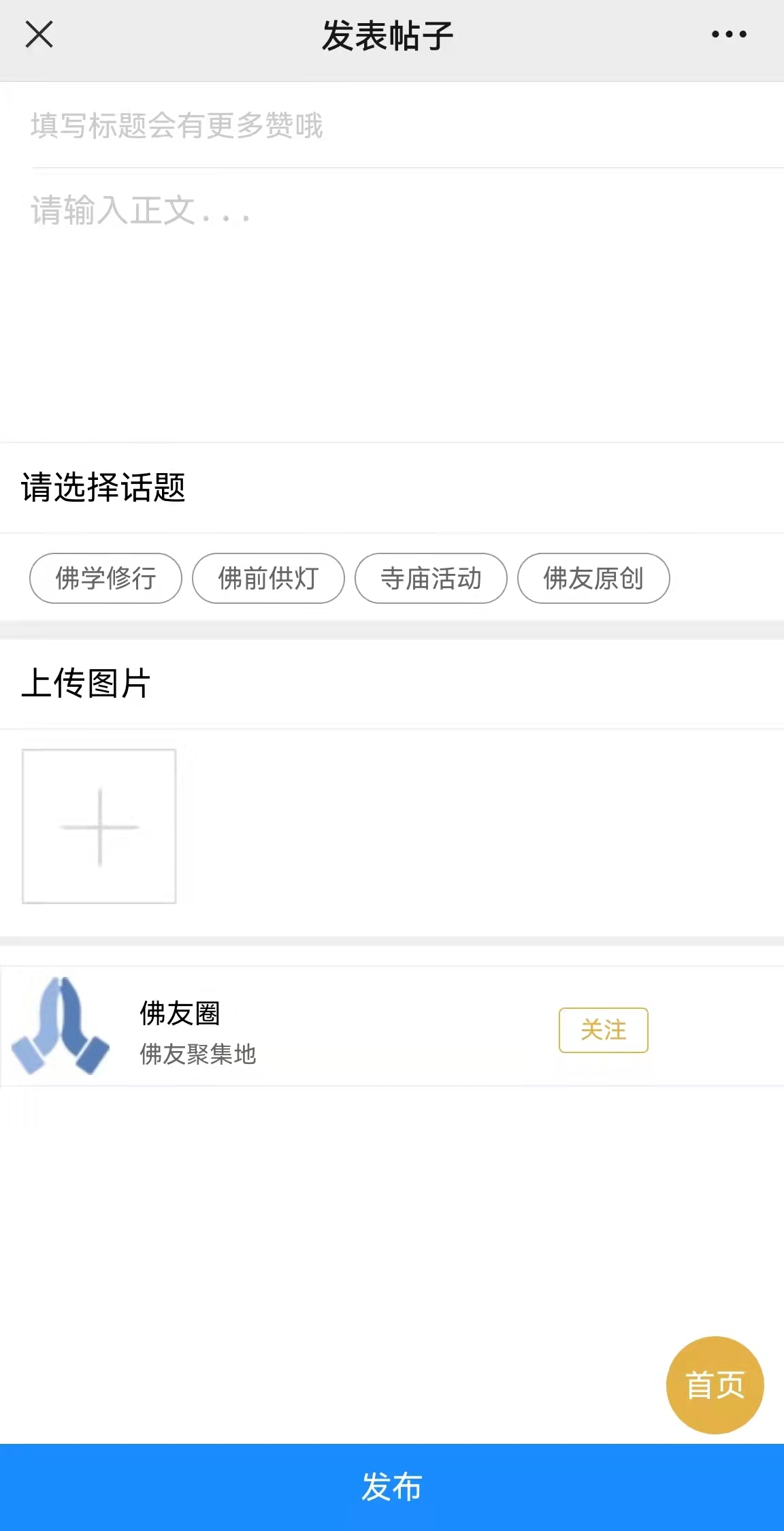Close the post composer with the X icon
Viewport: 784px width, 1531px height.
click(39, 34)
